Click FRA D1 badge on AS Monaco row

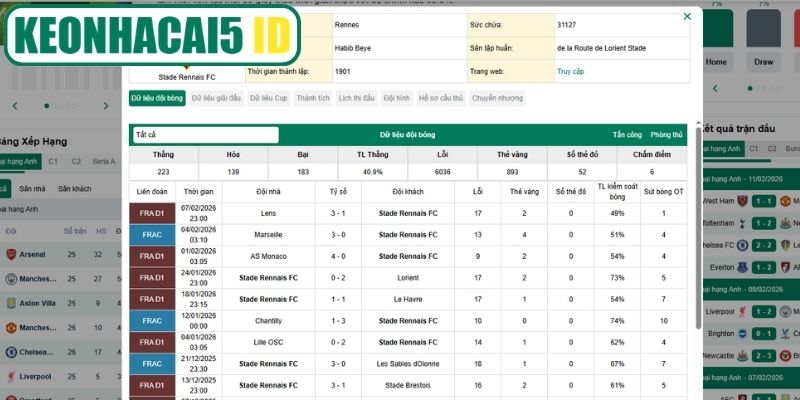click(x=152, y=256)
